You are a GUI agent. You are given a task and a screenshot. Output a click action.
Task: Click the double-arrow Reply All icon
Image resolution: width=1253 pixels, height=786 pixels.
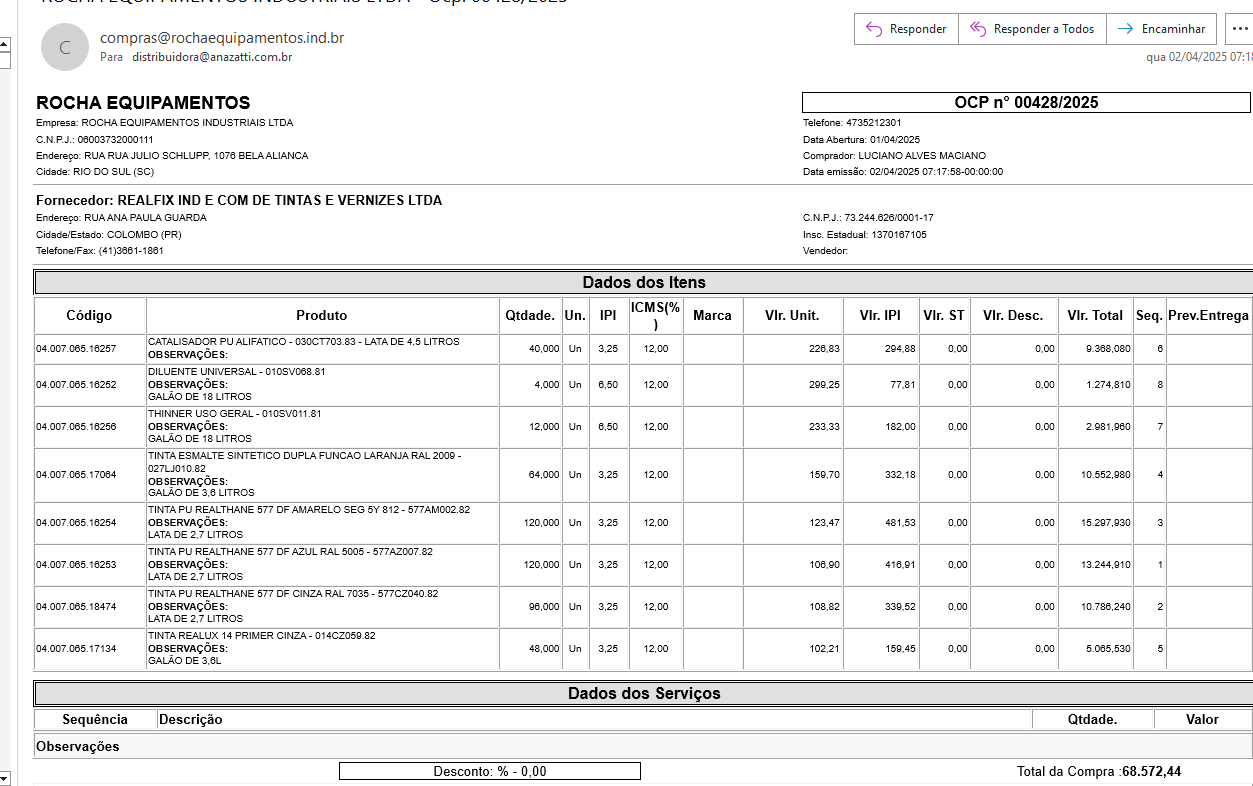(978, 29)
